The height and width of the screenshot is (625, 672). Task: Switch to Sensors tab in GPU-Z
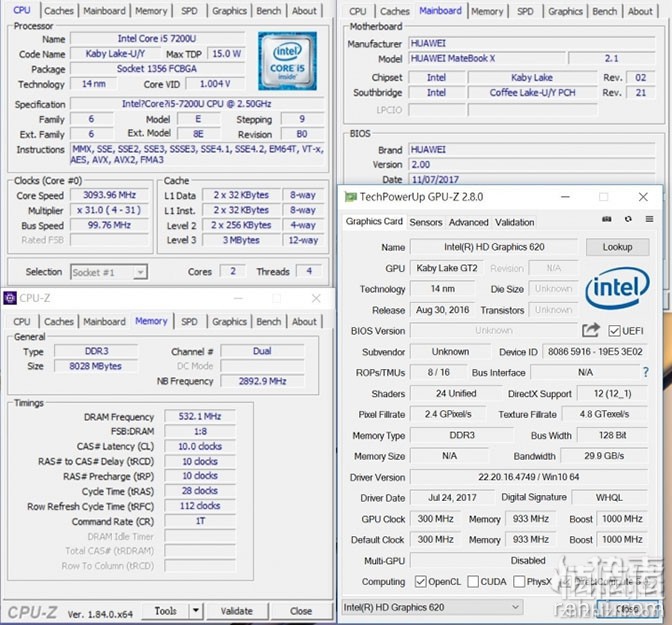click(x=426, y=222)
